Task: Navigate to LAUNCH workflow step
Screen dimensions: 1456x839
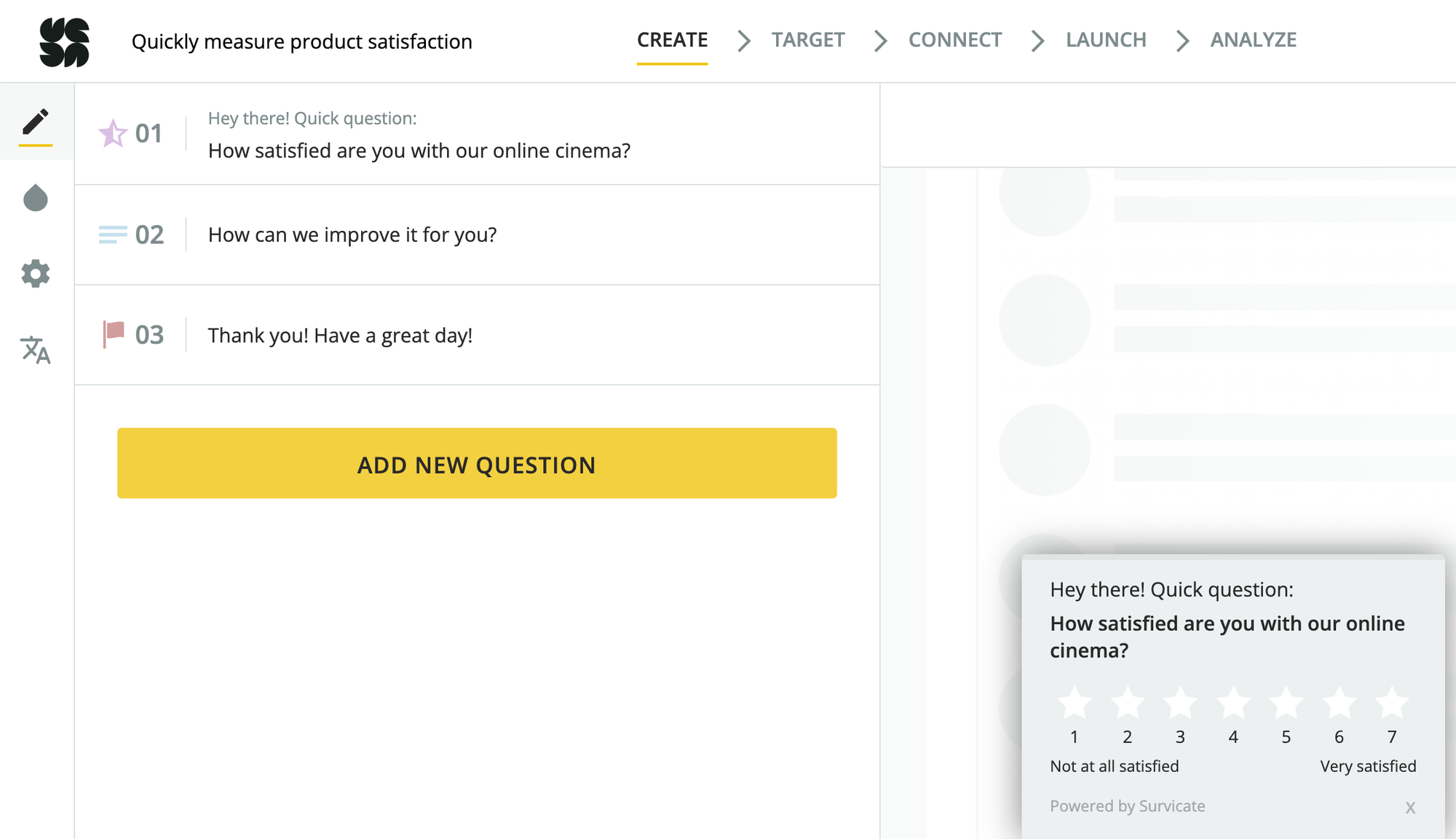Action: (x=1105, y=40)
